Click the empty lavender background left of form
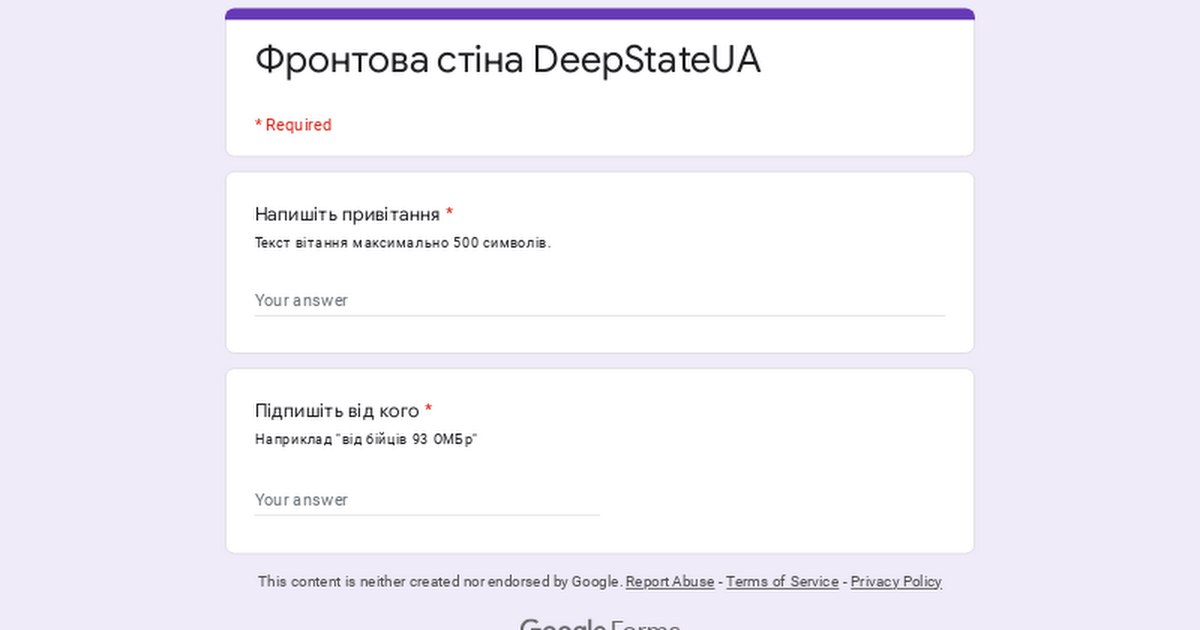Screen dimensions: 1200x630 110,300
